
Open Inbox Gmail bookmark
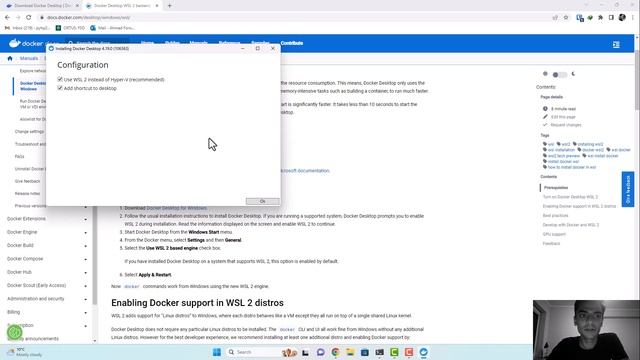pyautogui.click(x=27, y=28)
